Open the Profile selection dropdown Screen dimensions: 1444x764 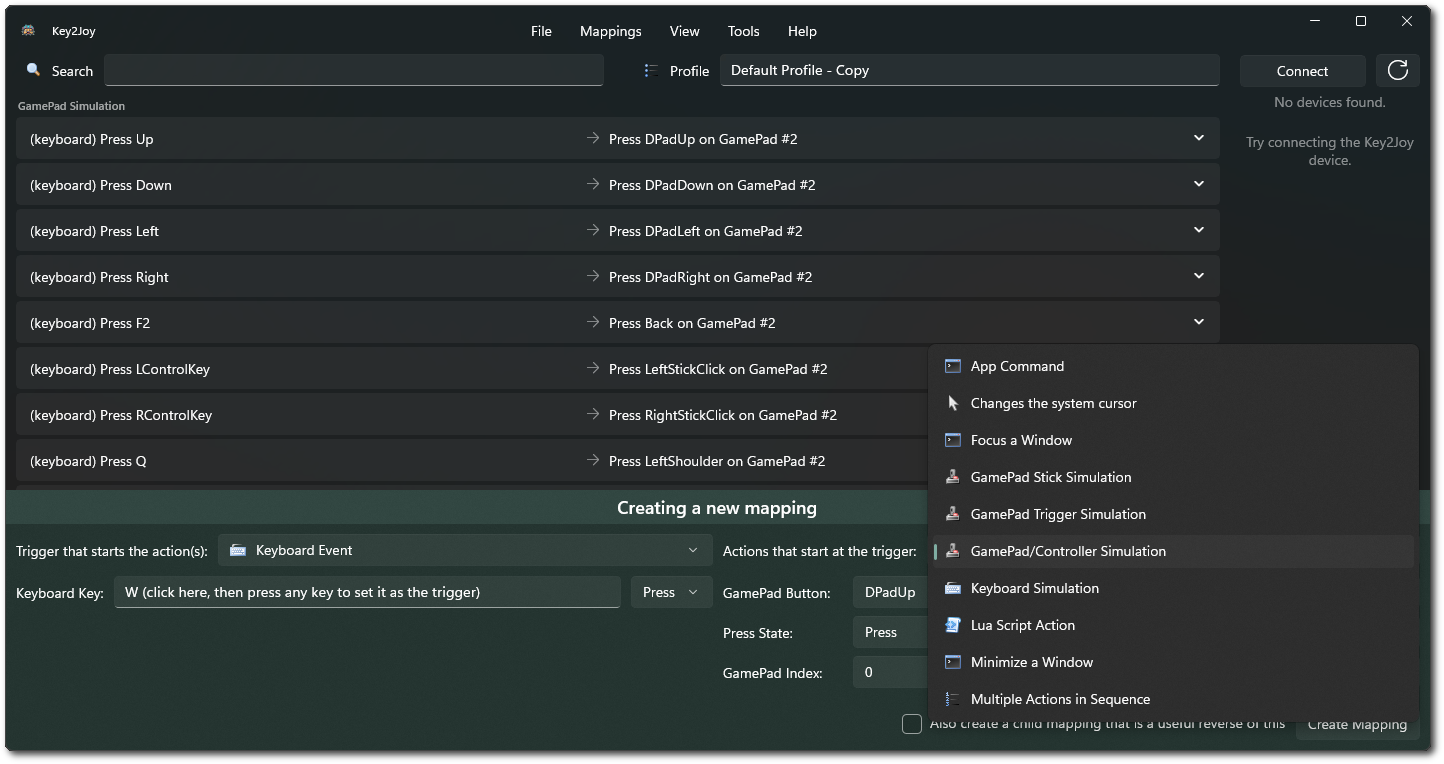(x=970, y=70)
